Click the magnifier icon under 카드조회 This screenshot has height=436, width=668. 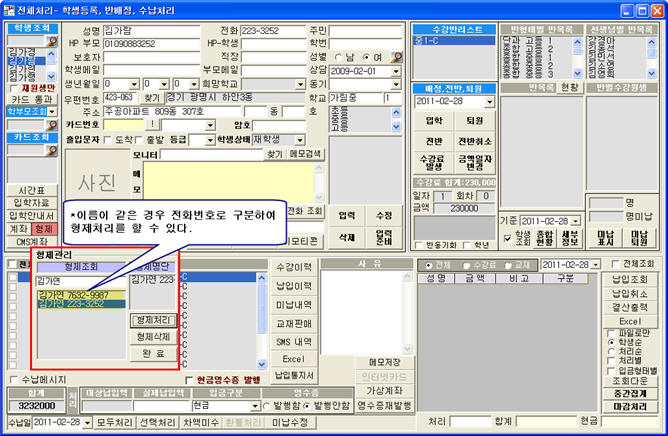pyautogui.click(x=52, y=149)
